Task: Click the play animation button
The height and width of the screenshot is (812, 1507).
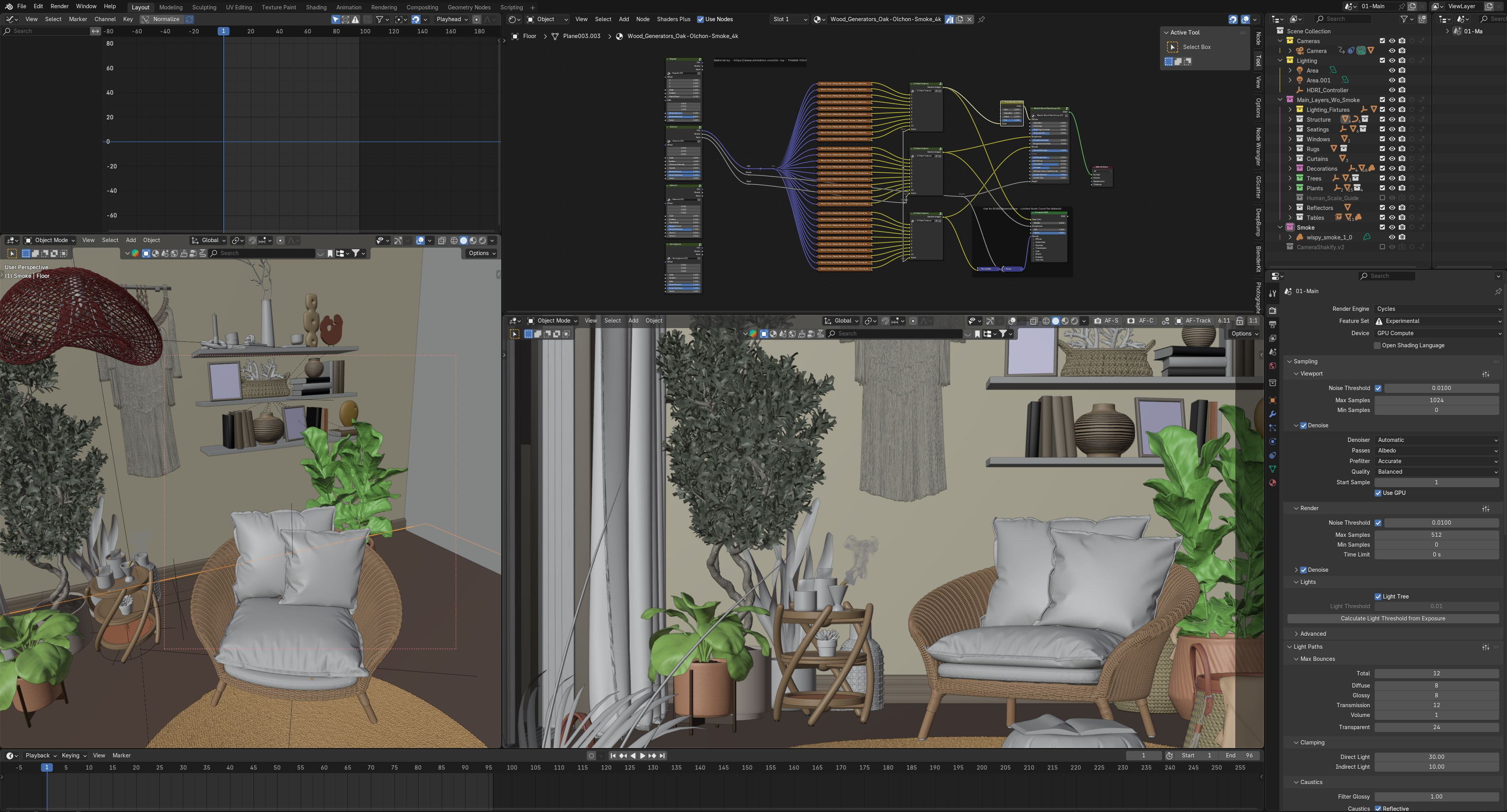Action: (642, 756)
